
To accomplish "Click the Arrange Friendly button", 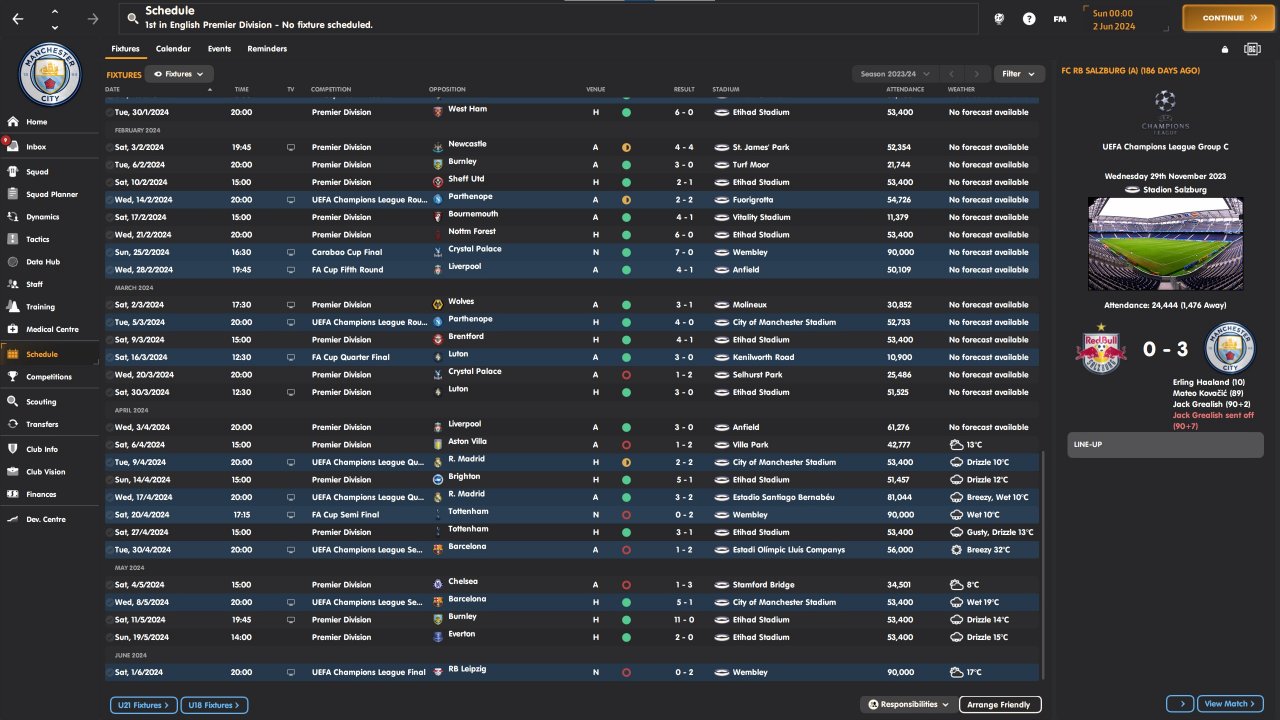I will click(x=1000, y=705).
